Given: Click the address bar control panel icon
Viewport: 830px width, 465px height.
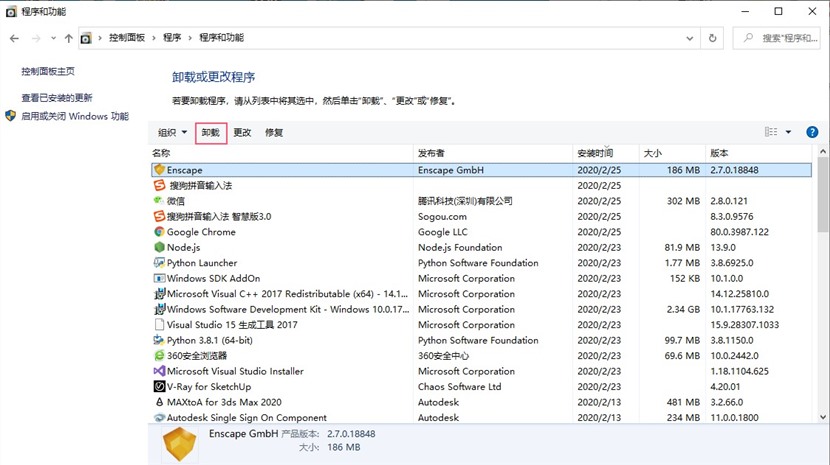Looking at the screenshot, I should tap(86, 38).
